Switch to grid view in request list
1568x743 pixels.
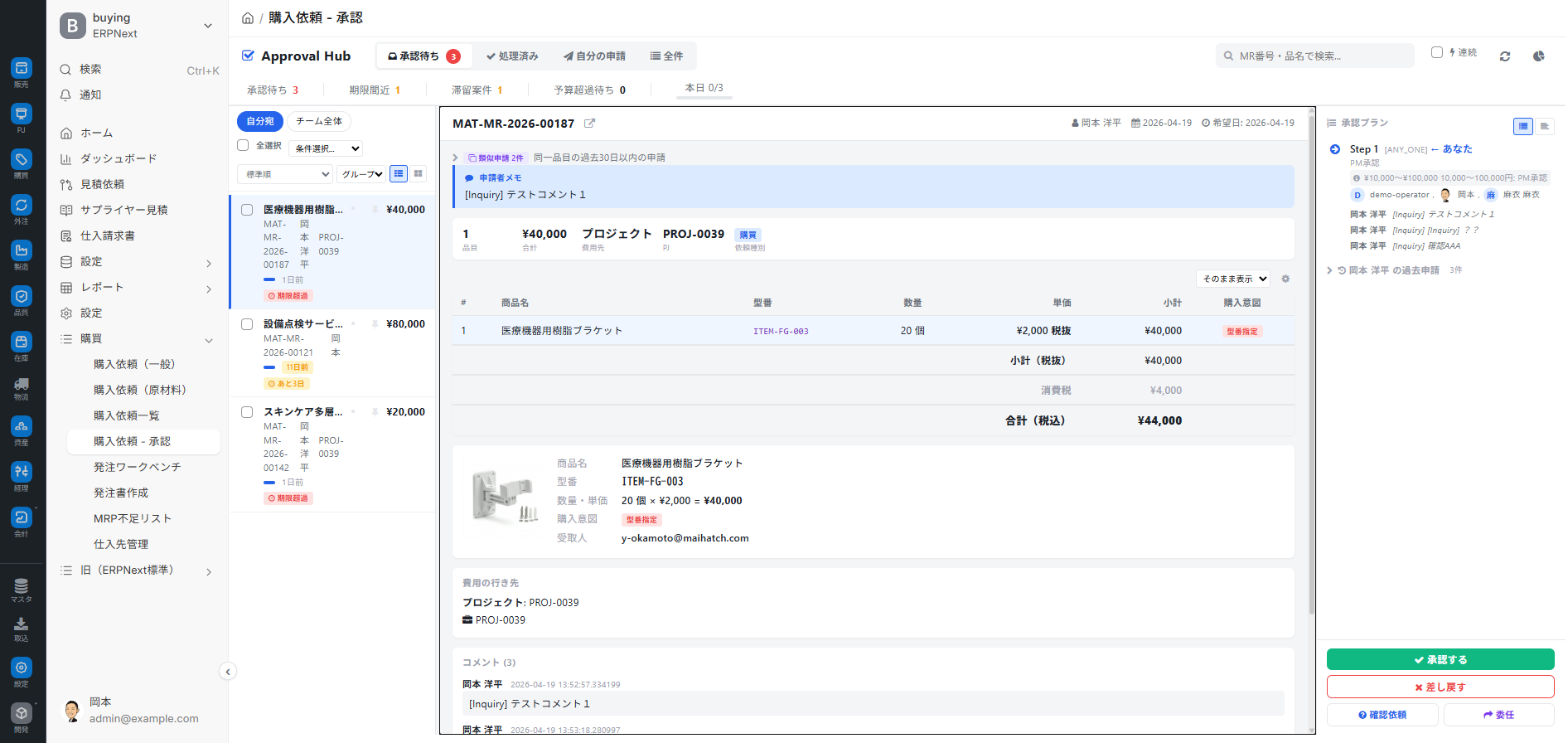[419, 174]
